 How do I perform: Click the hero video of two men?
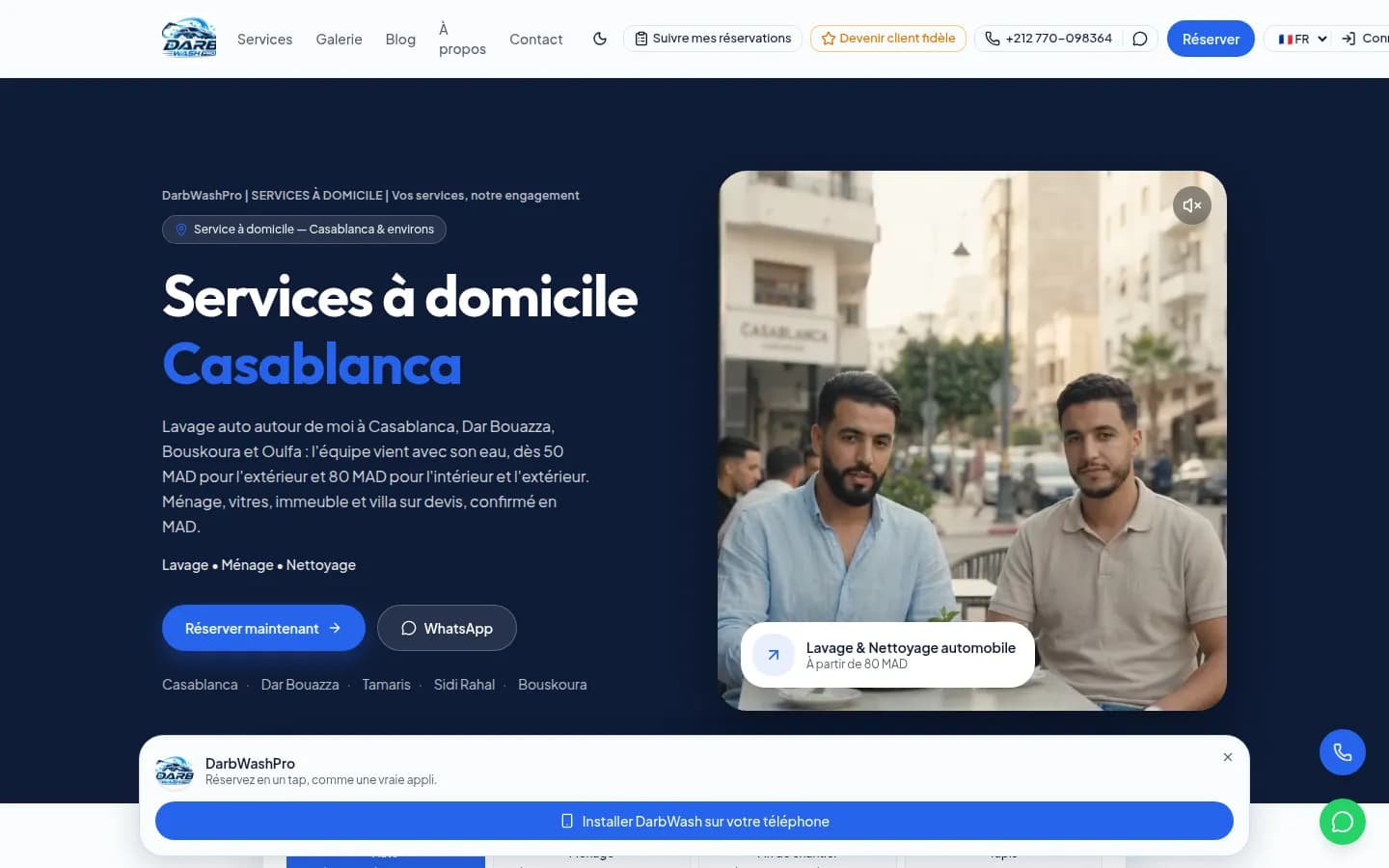click(x=972, y=441)
